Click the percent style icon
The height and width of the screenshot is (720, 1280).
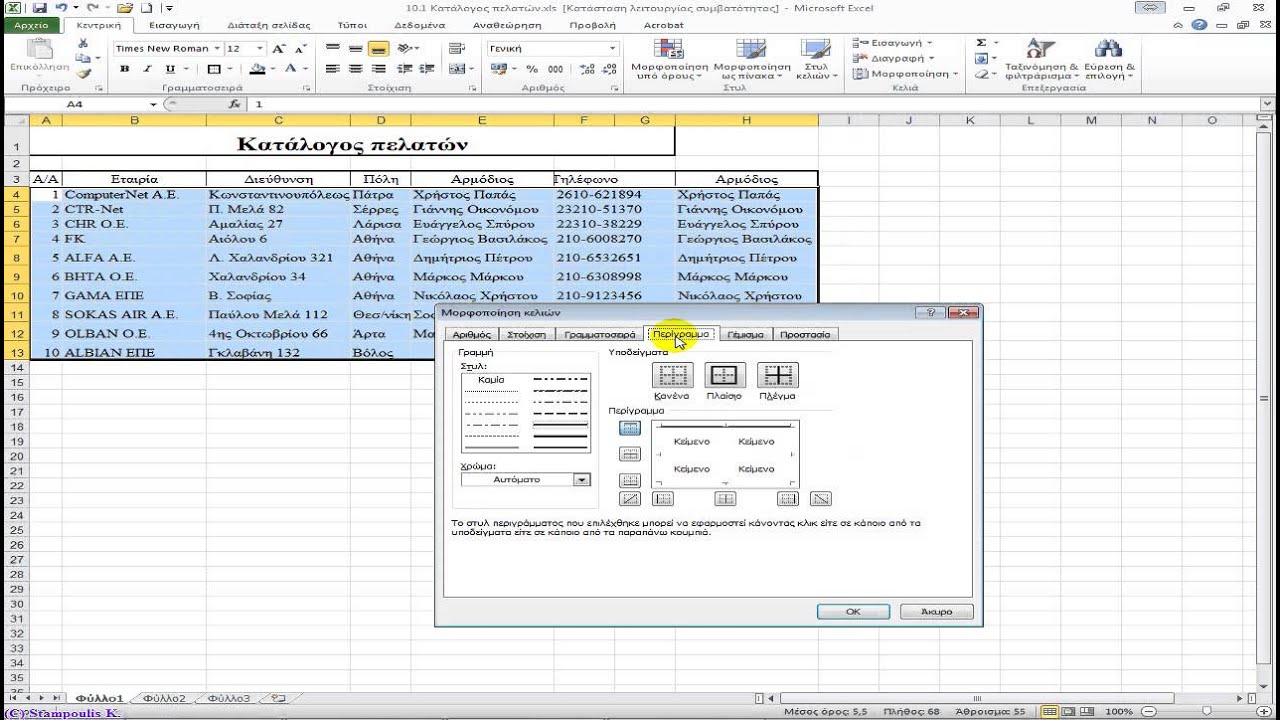[532, 69]
